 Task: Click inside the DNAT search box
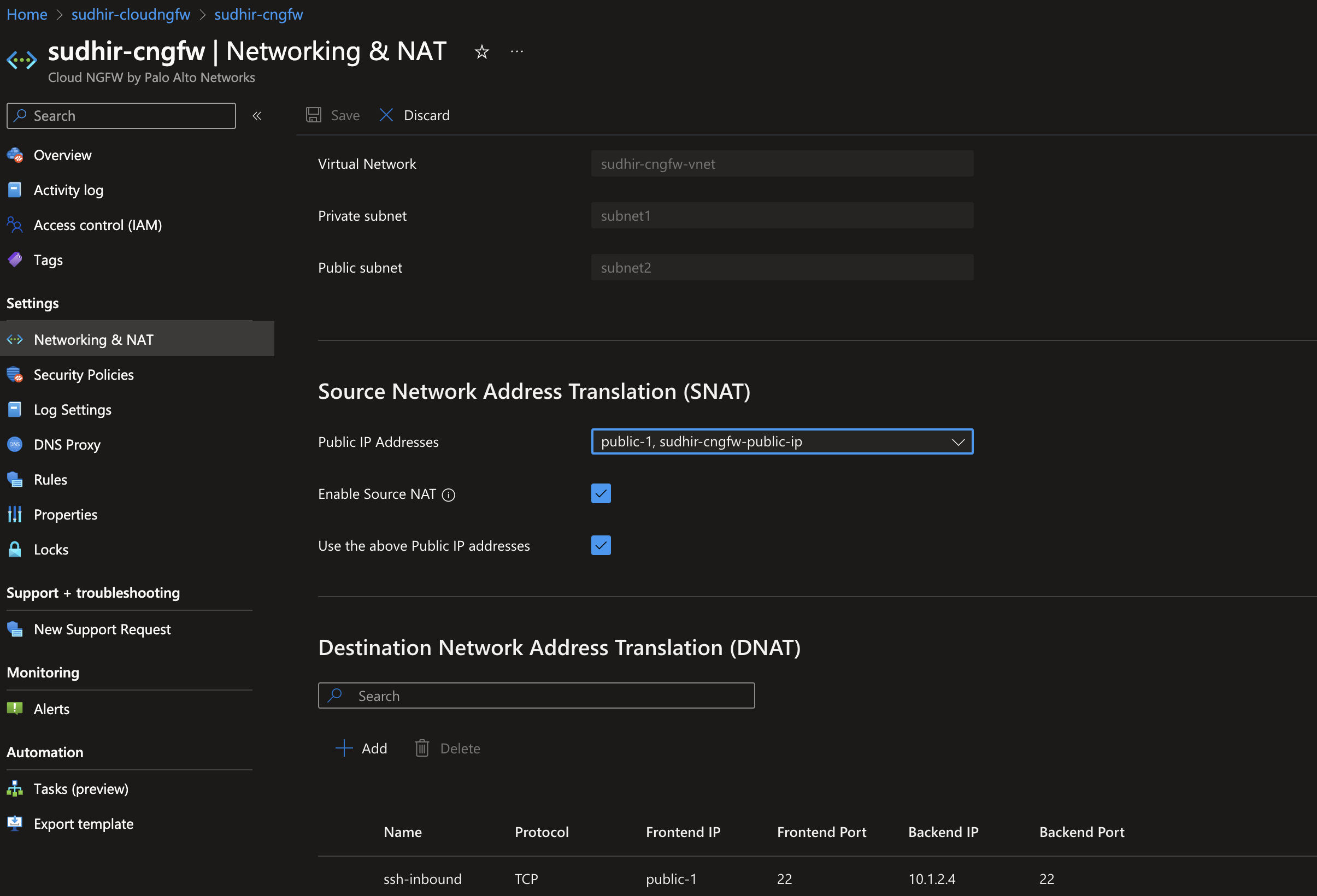[536, 695]
